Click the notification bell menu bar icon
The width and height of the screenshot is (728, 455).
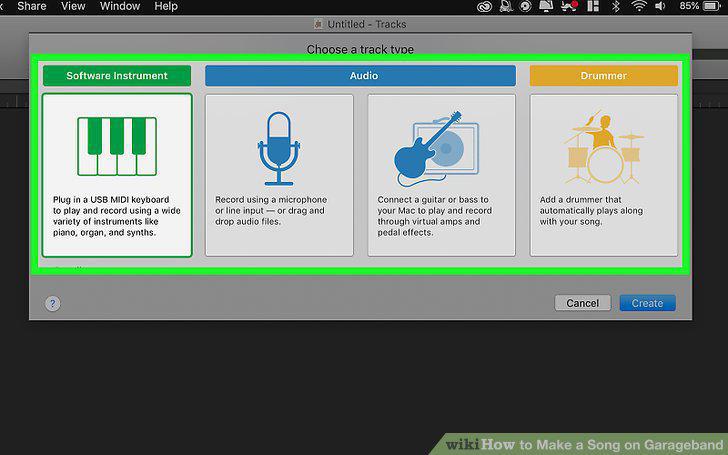tap(506, 6)
